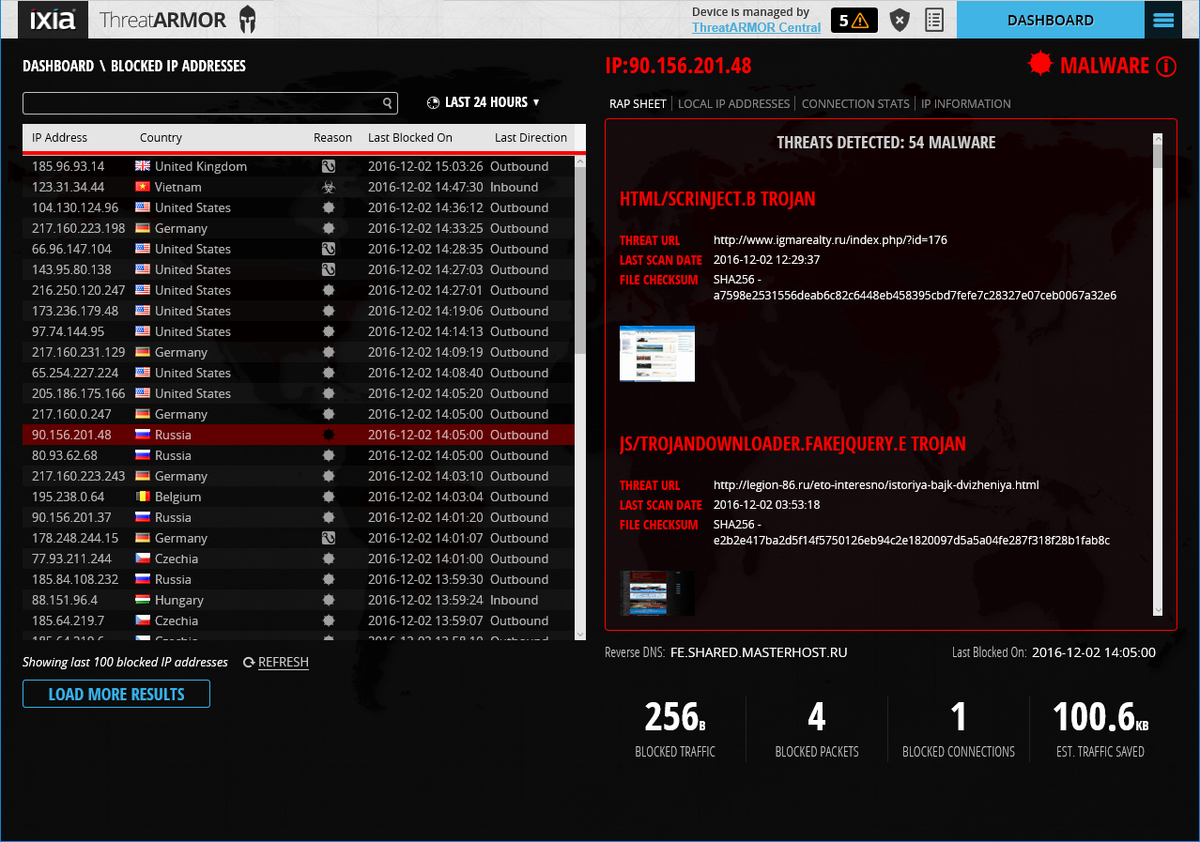1200x842 pixels.
Task: Expand the Reason column filter options
Action: point(333,137)
